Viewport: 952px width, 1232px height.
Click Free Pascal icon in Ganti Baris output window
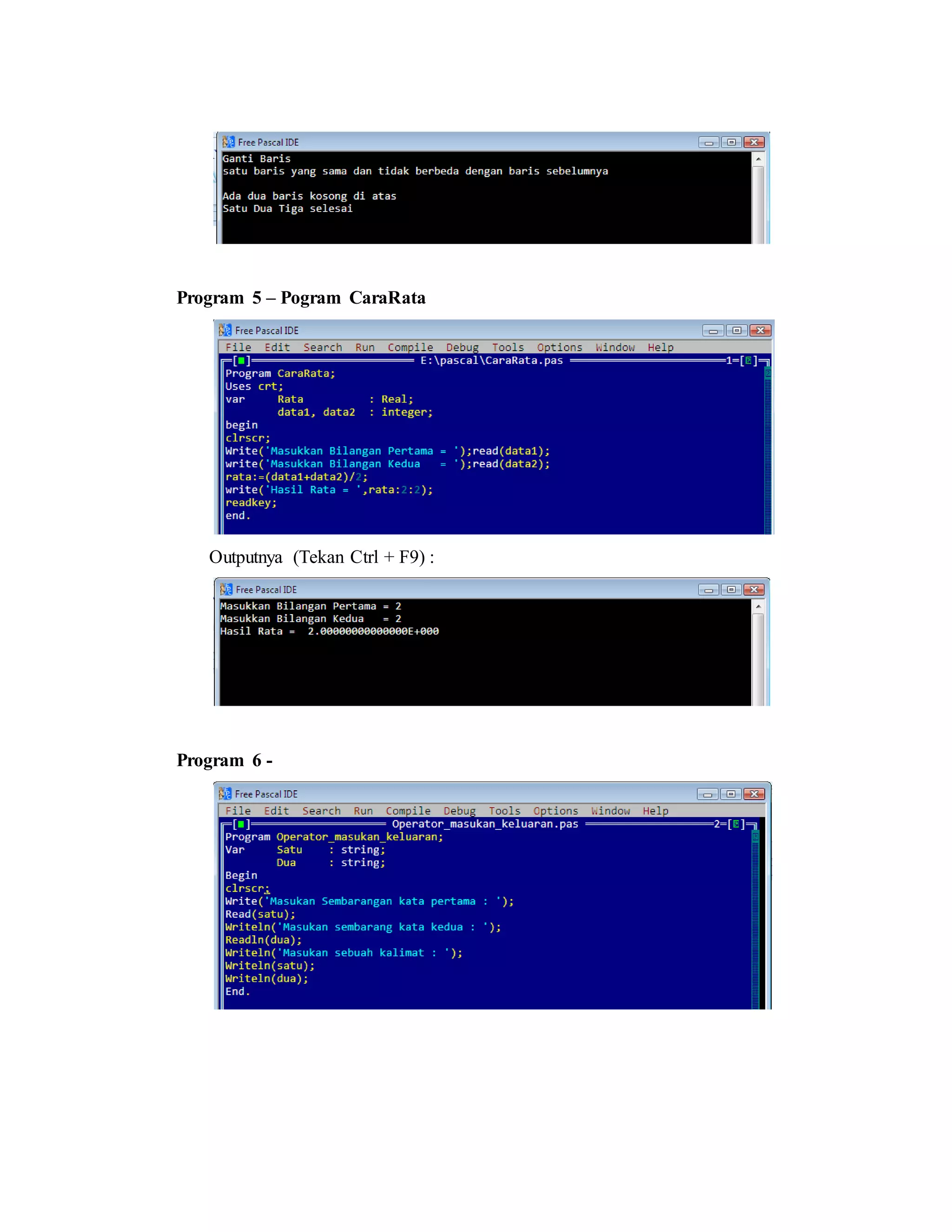[x=228, y=142]
